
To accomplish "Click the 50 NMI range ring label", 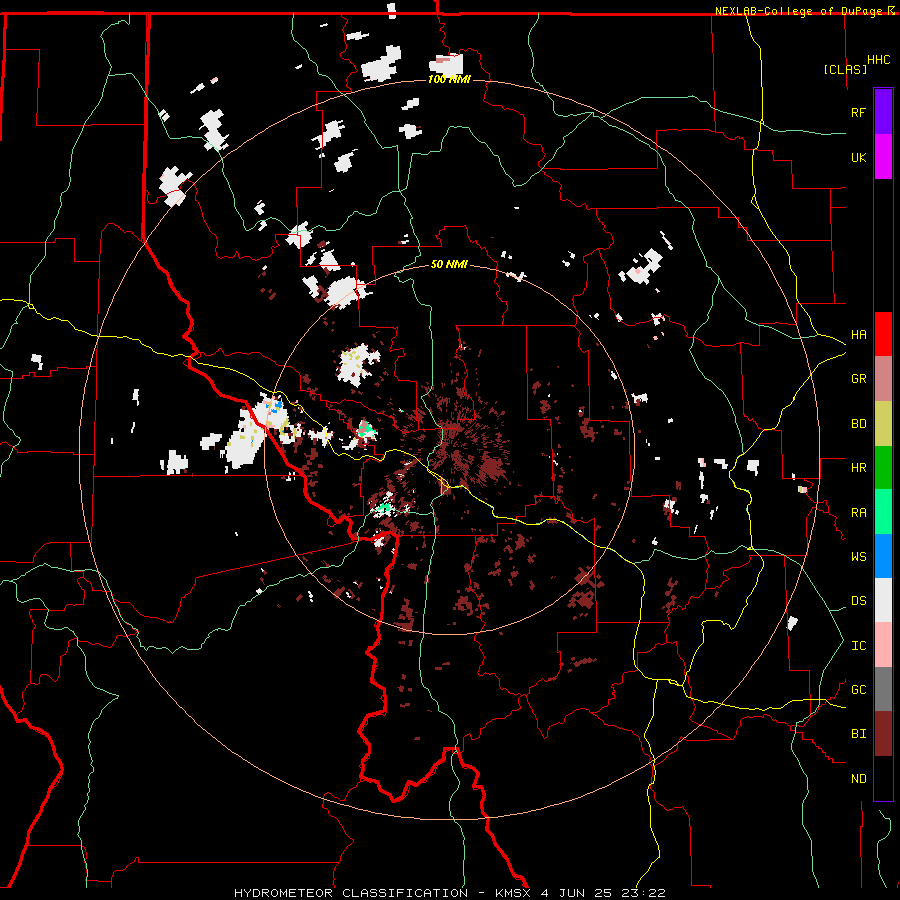I will (449, 264).
